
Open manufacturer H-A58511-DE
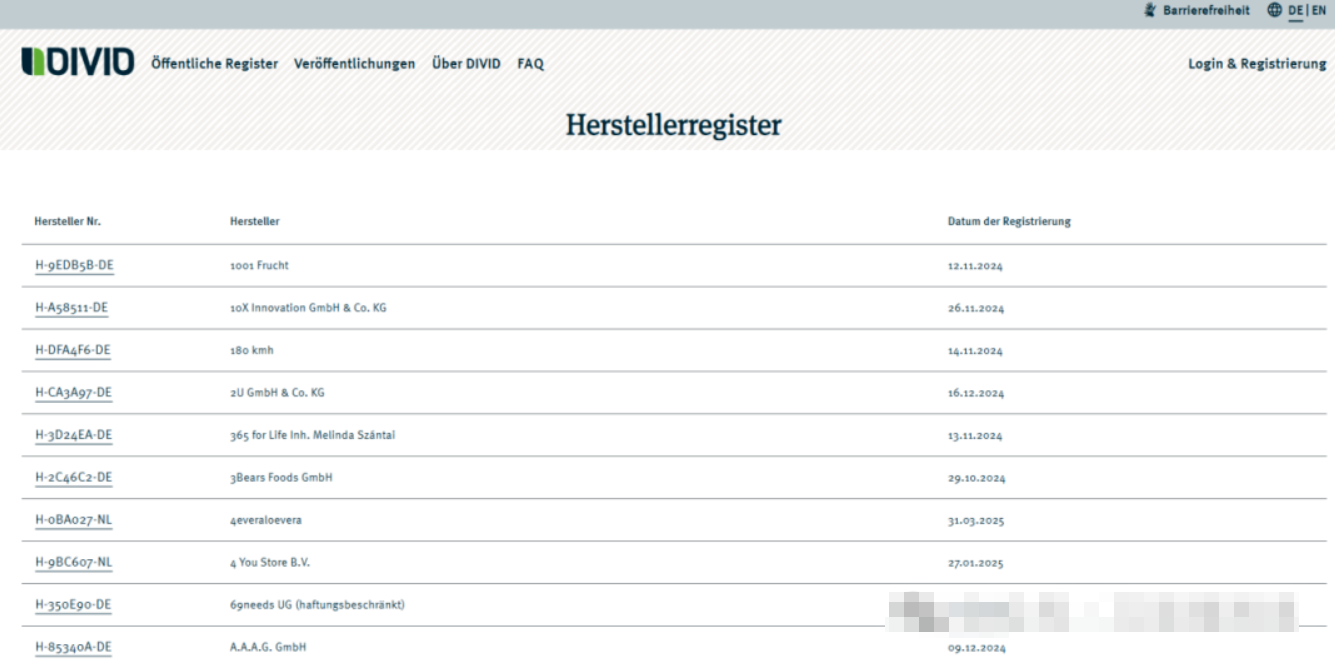coord(71,308)
